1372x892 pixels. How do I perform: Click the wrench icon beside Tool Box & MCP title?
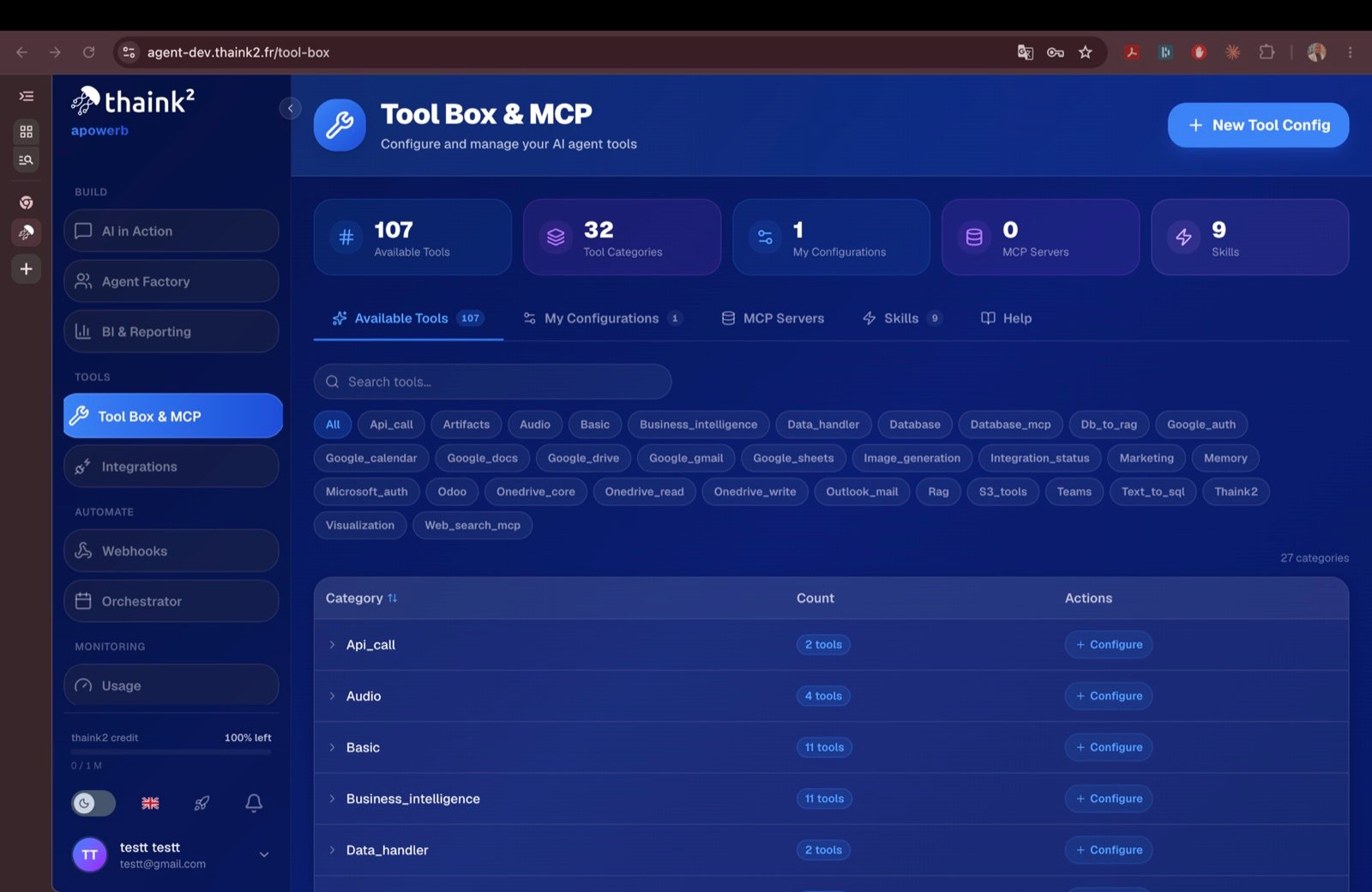click(340, 125)
